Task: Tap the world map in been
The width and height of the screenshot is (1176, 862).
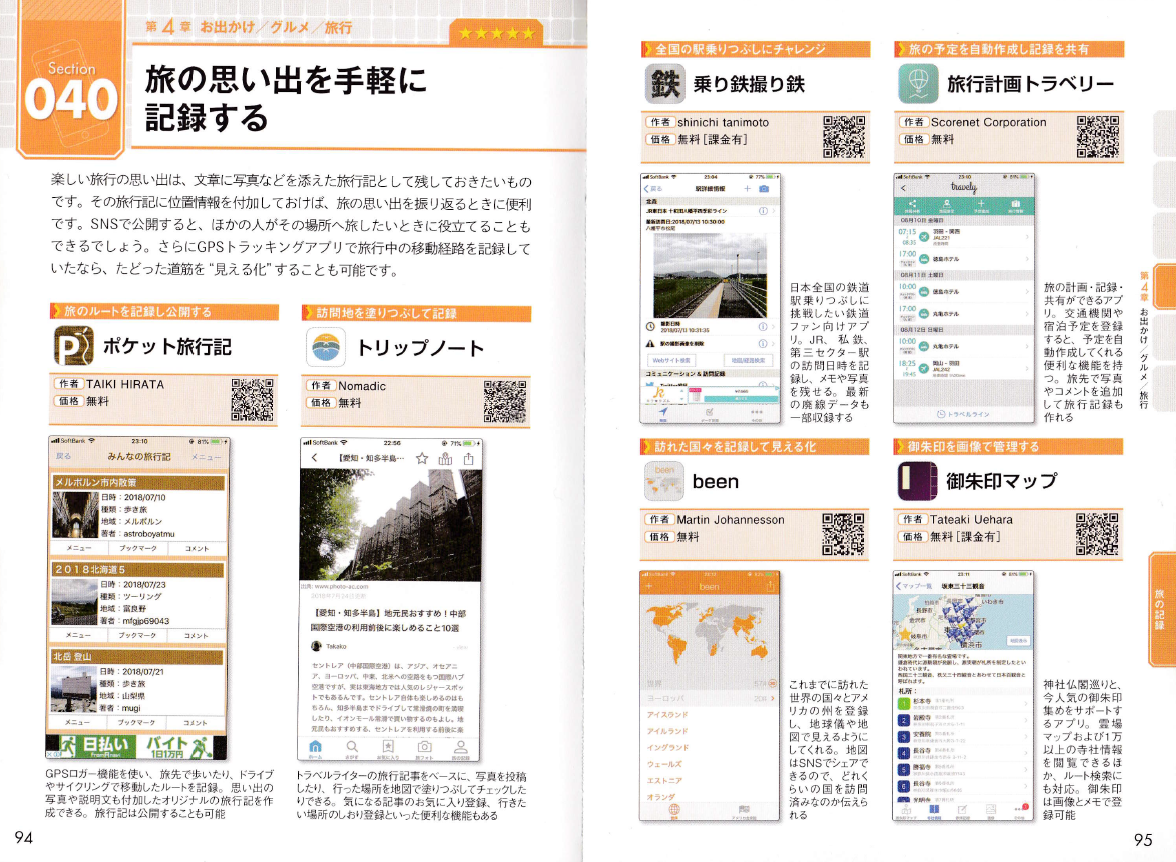Action: tap(710, 635)
